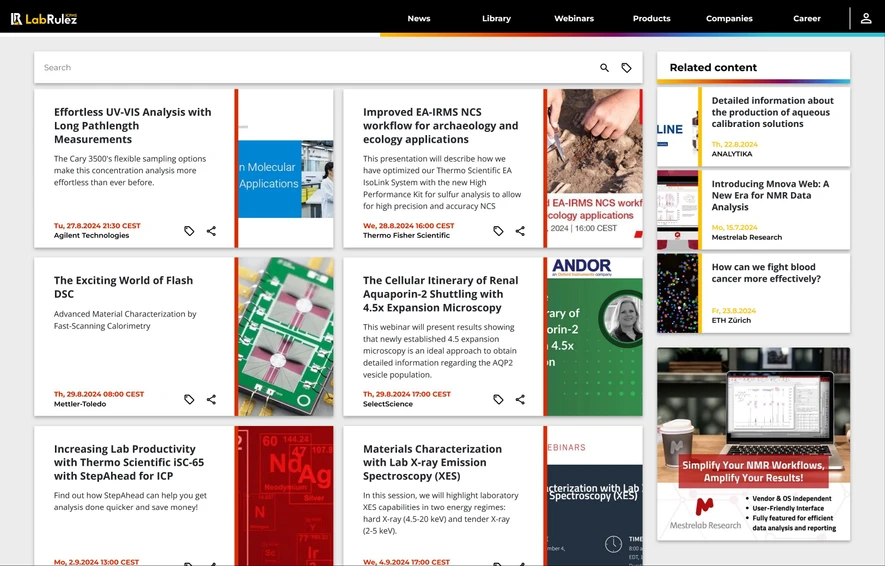The image size is (885, 566).
Task: Click tag icon on Exciting World of Flash DSC card
Action: point(189,400)
